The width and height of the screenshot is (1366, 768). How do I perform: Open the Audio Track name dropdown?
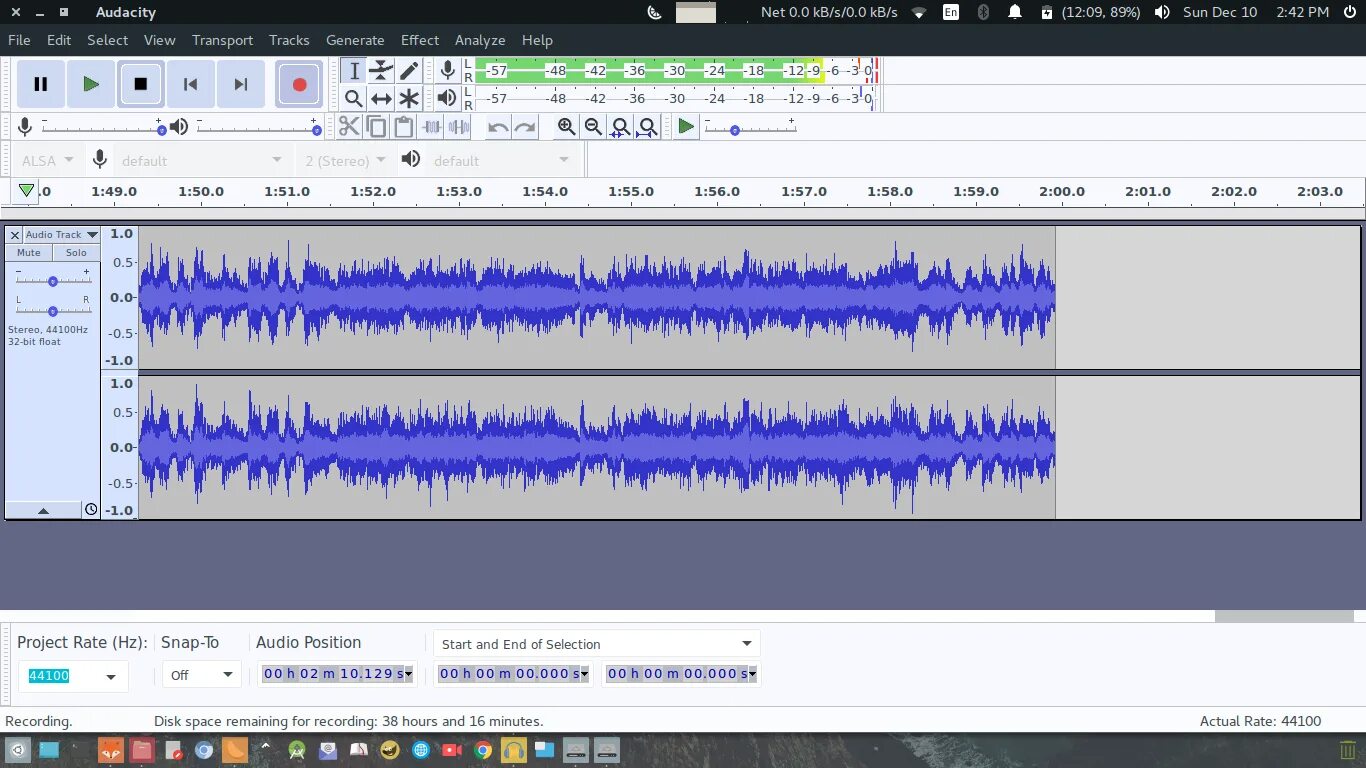click(62, 235)
